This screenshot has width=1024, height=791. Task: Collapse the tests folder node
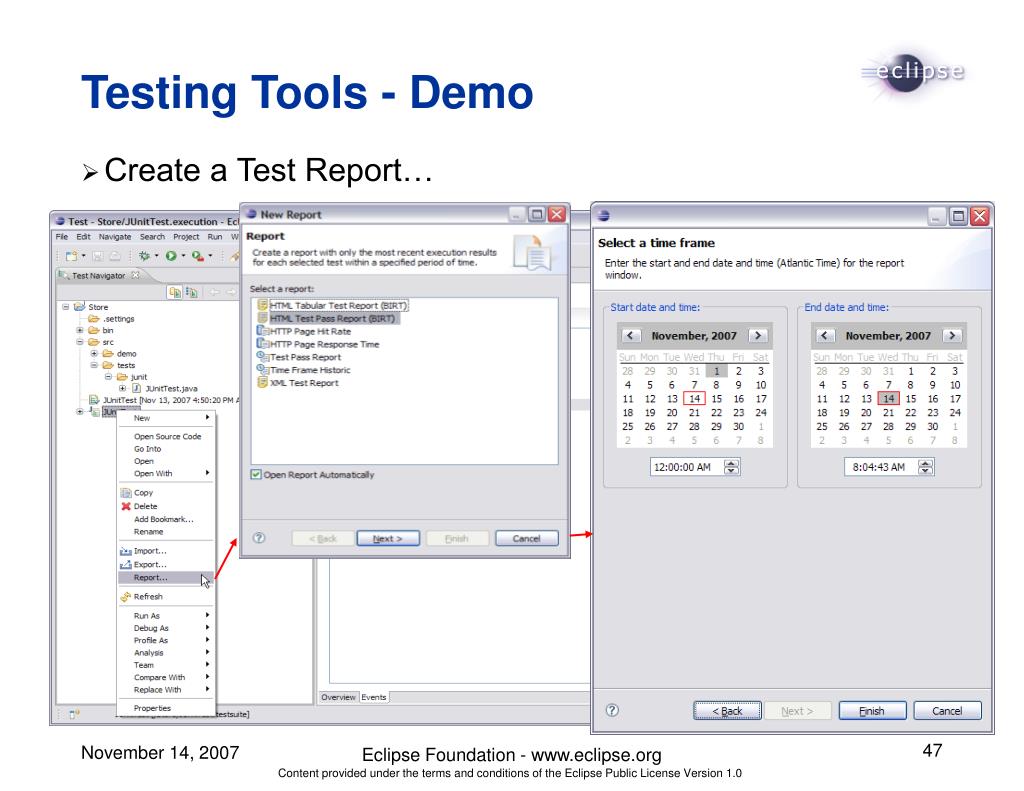point(94,365)
